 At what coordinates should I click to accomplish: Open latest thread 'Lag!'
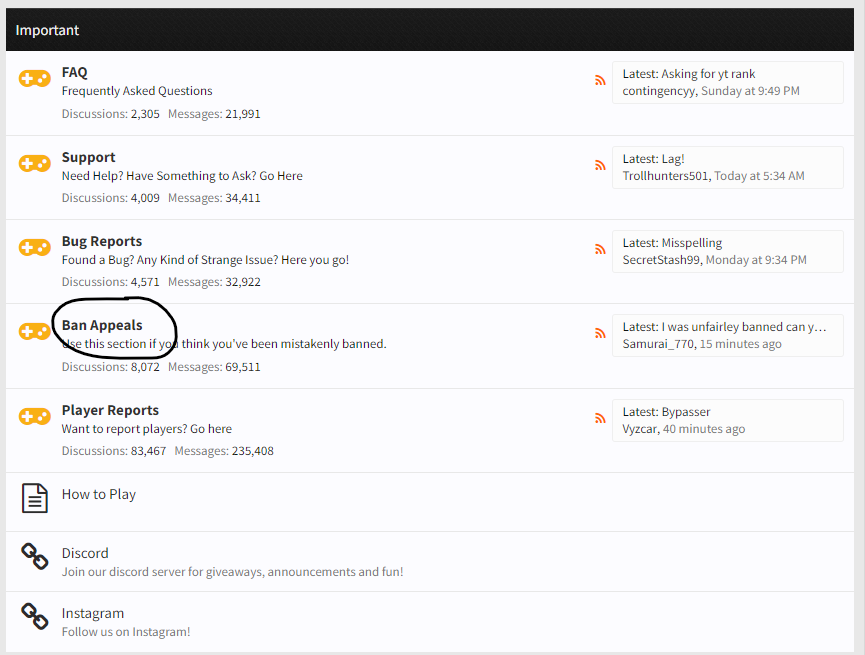tap(673, 159)
